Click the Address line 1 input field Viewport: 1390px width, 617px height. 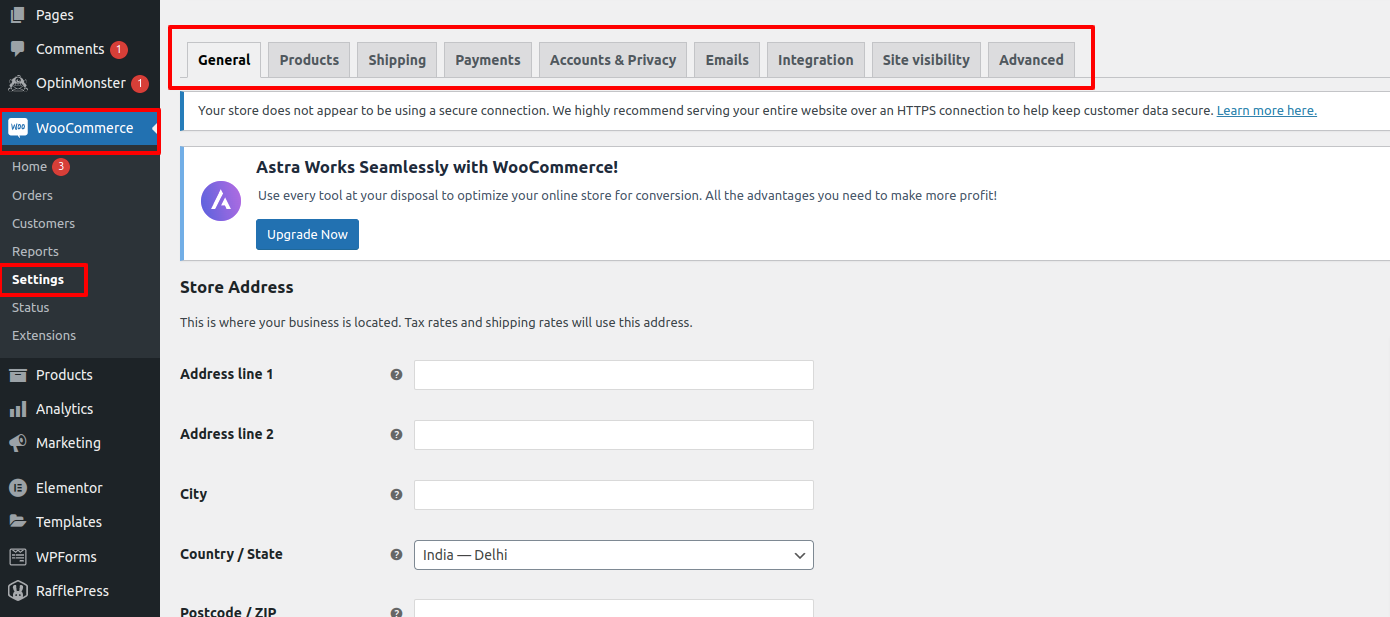point(614,375)
